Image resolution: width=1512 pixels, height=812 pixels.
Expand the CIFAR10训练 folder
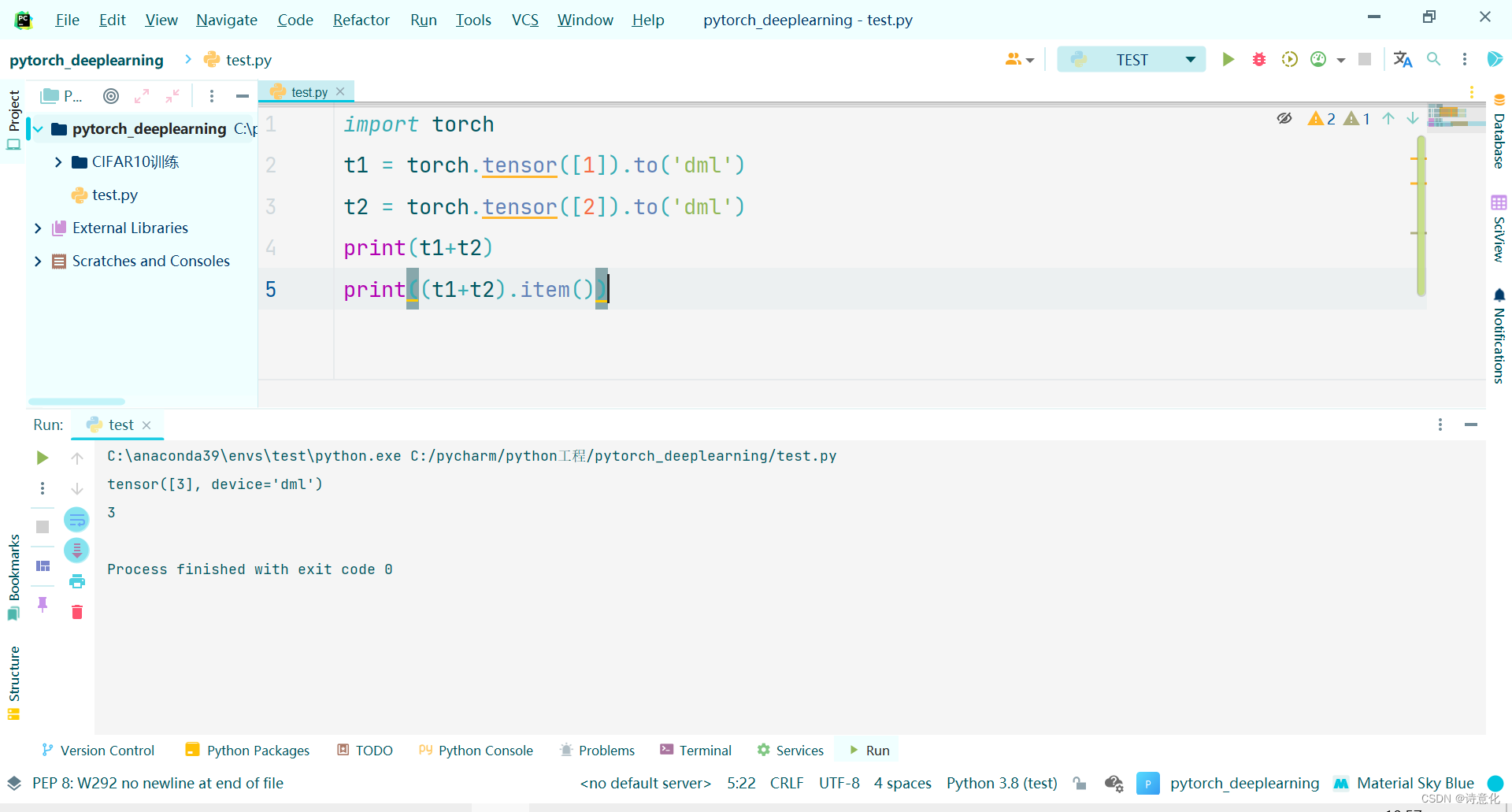coord(57,161)
